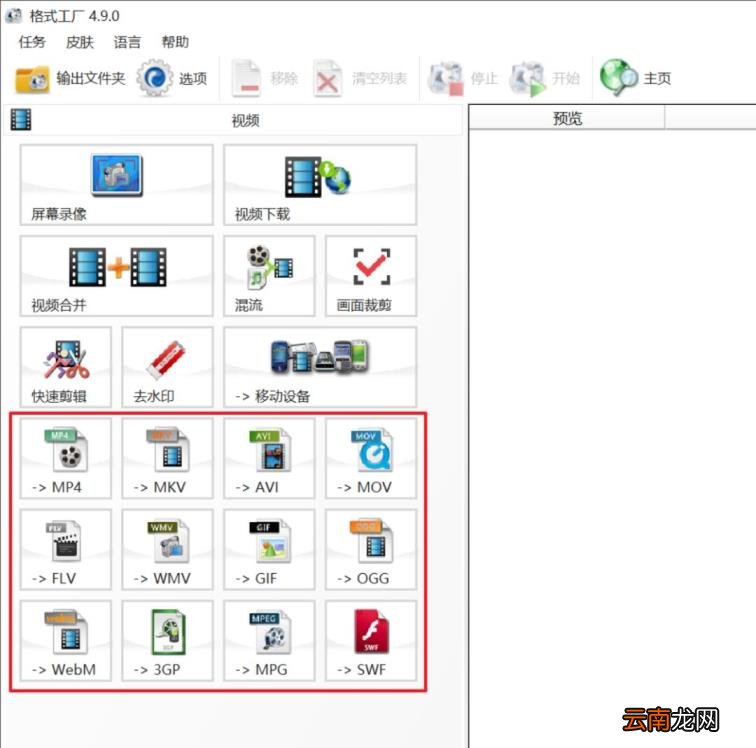
Task: Click the 预览 column header
Action: pos(567,118)
